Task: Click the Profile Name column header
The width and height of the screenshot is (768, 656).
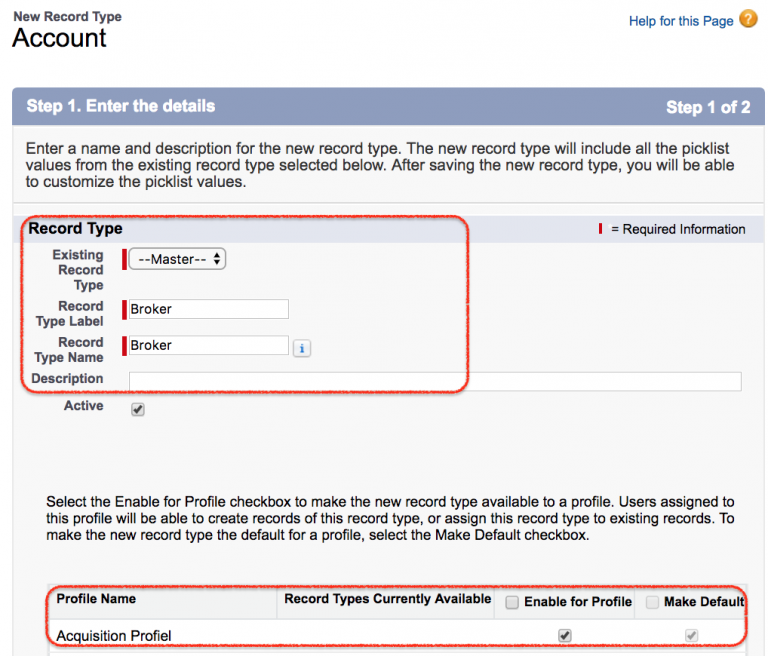Action: [x=96, y=599]
